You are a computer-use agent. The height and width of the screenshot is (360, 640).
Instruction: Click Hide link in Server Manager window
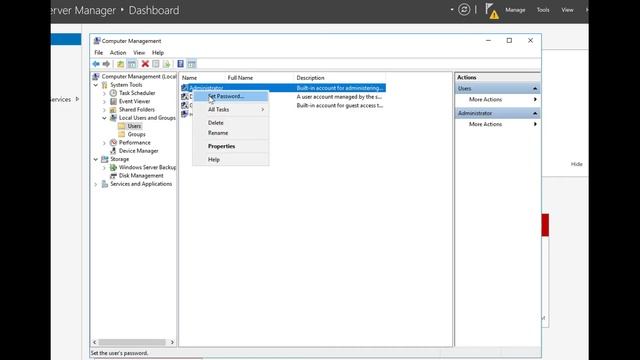coord(576,164)
